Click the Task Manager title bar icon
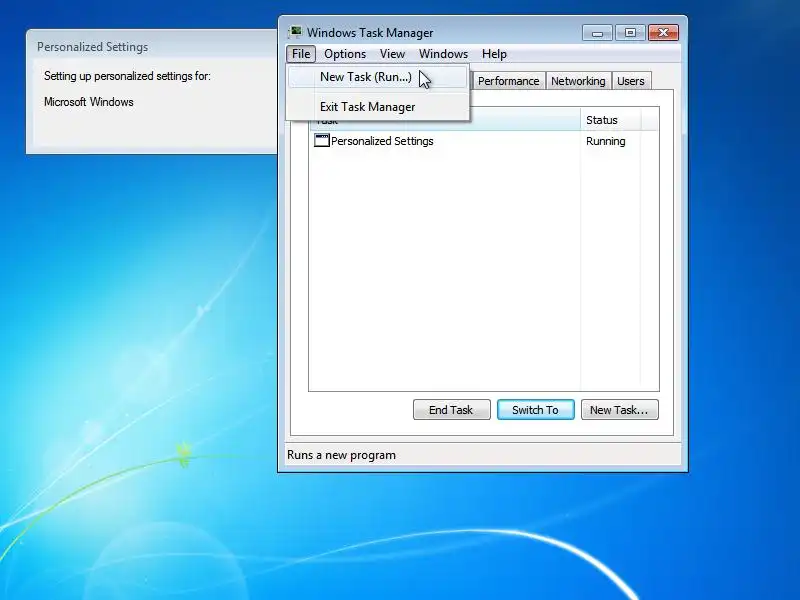The height and width of the screenshot is (600, 800). pos(295,32)
